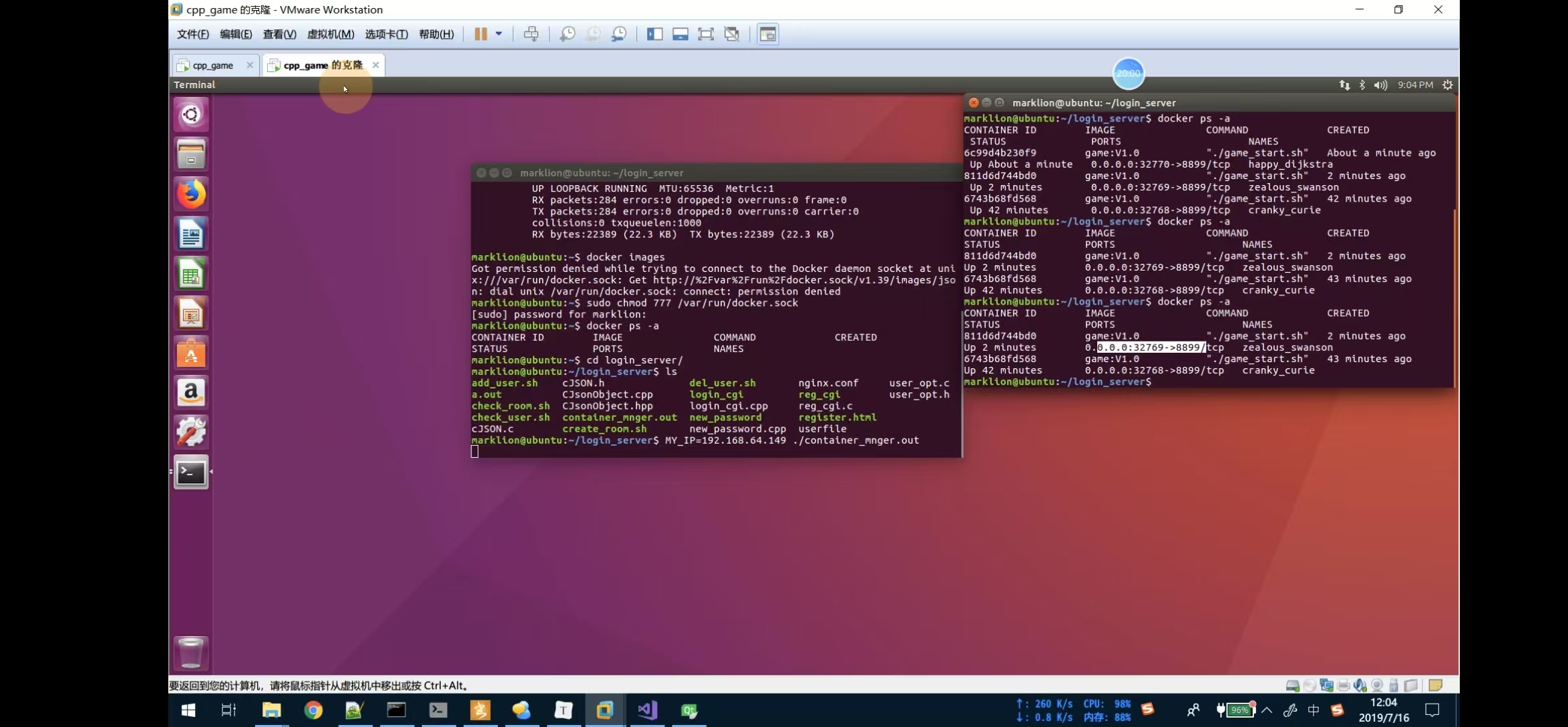Screen dimensions: 1568x727
Task: Open the Ubuntu session gear menu
Action: pos(1448,85)
